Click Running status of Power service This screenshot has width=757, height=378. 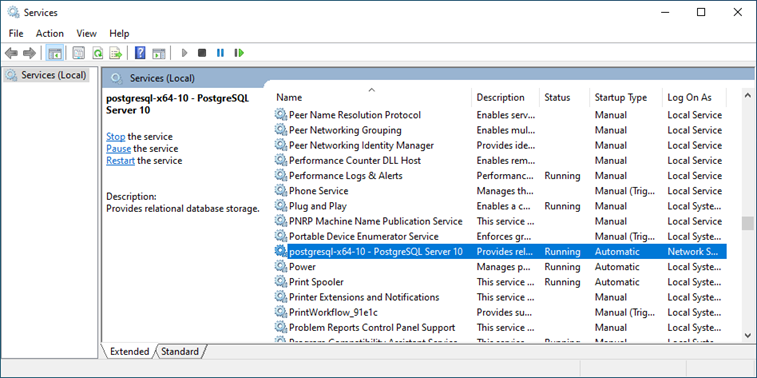click(562, 266)
